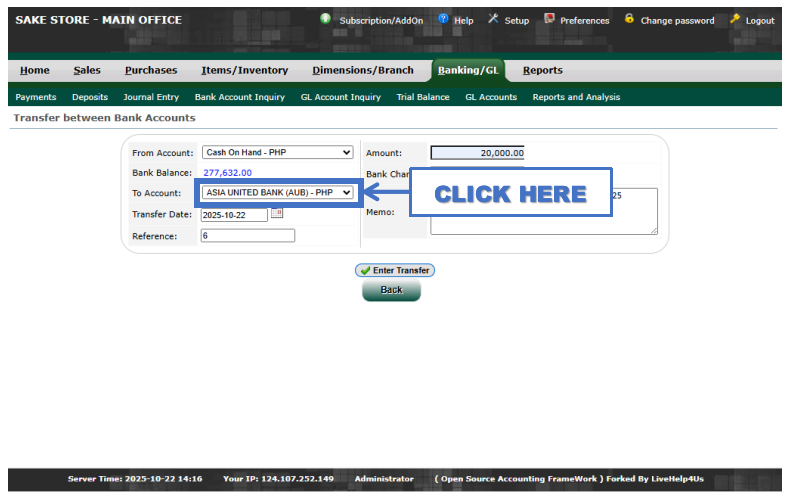The height and width of the screenshot is (501, 790).
Task: Click the Back button
Action: (x=391, y=290)
